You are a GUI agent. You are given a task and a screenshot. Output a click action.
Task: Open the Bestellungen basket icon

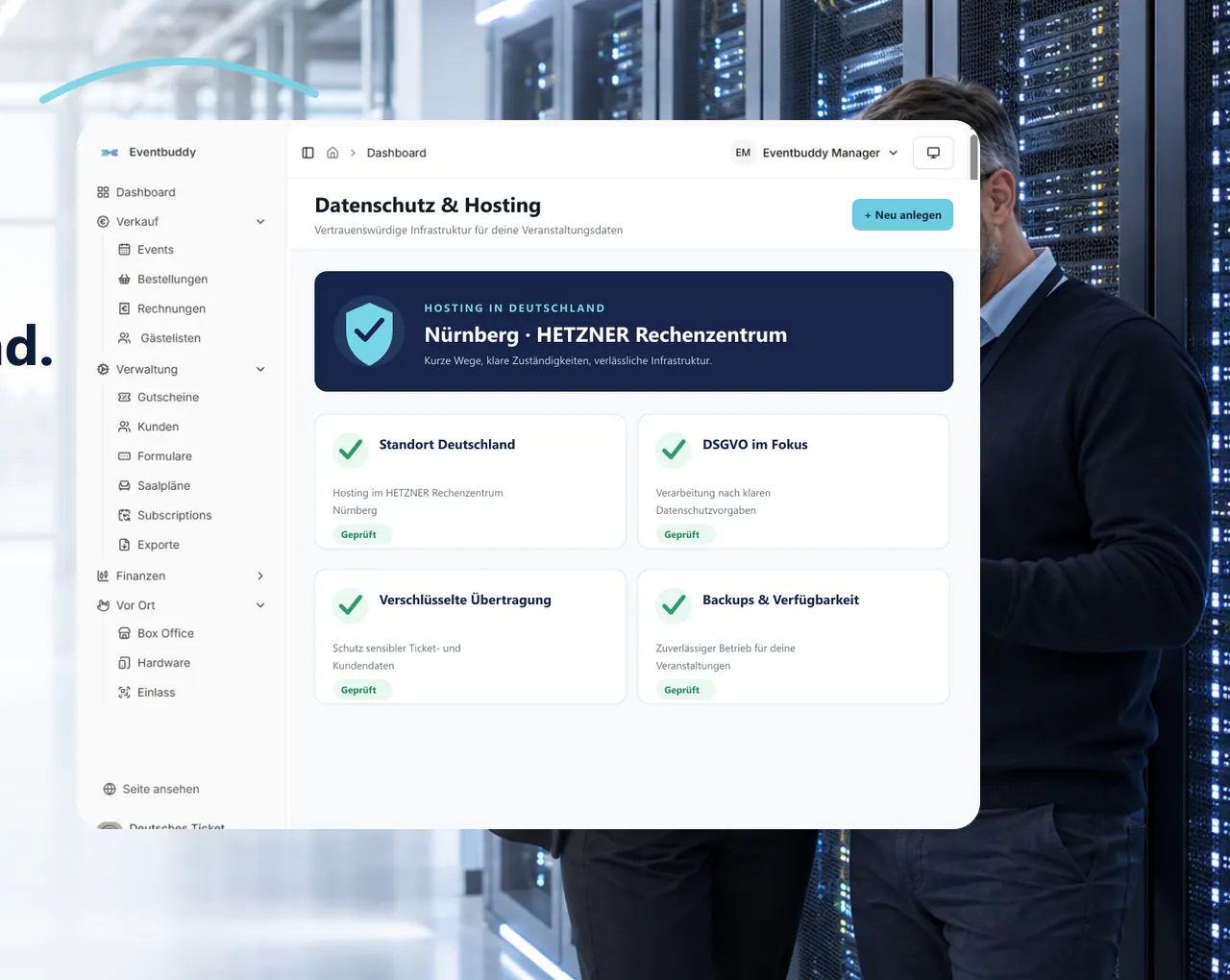click(124, 280)
